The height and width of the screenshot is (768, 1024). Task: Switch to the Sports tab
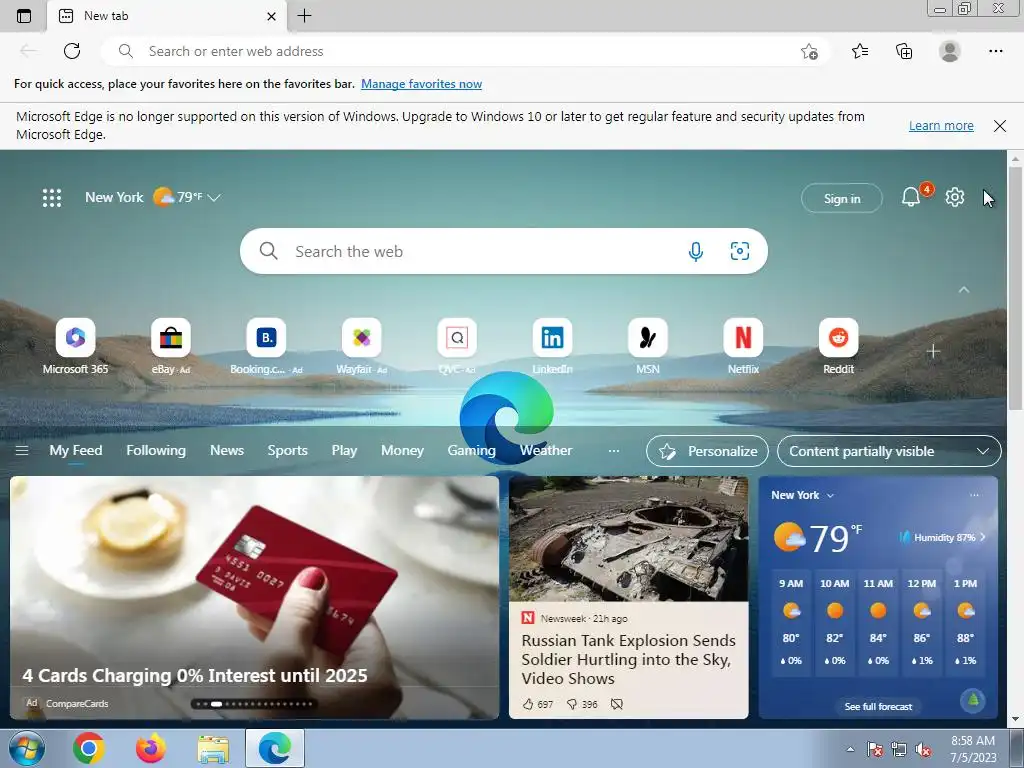pyautogui.click(x=287, y=451)
